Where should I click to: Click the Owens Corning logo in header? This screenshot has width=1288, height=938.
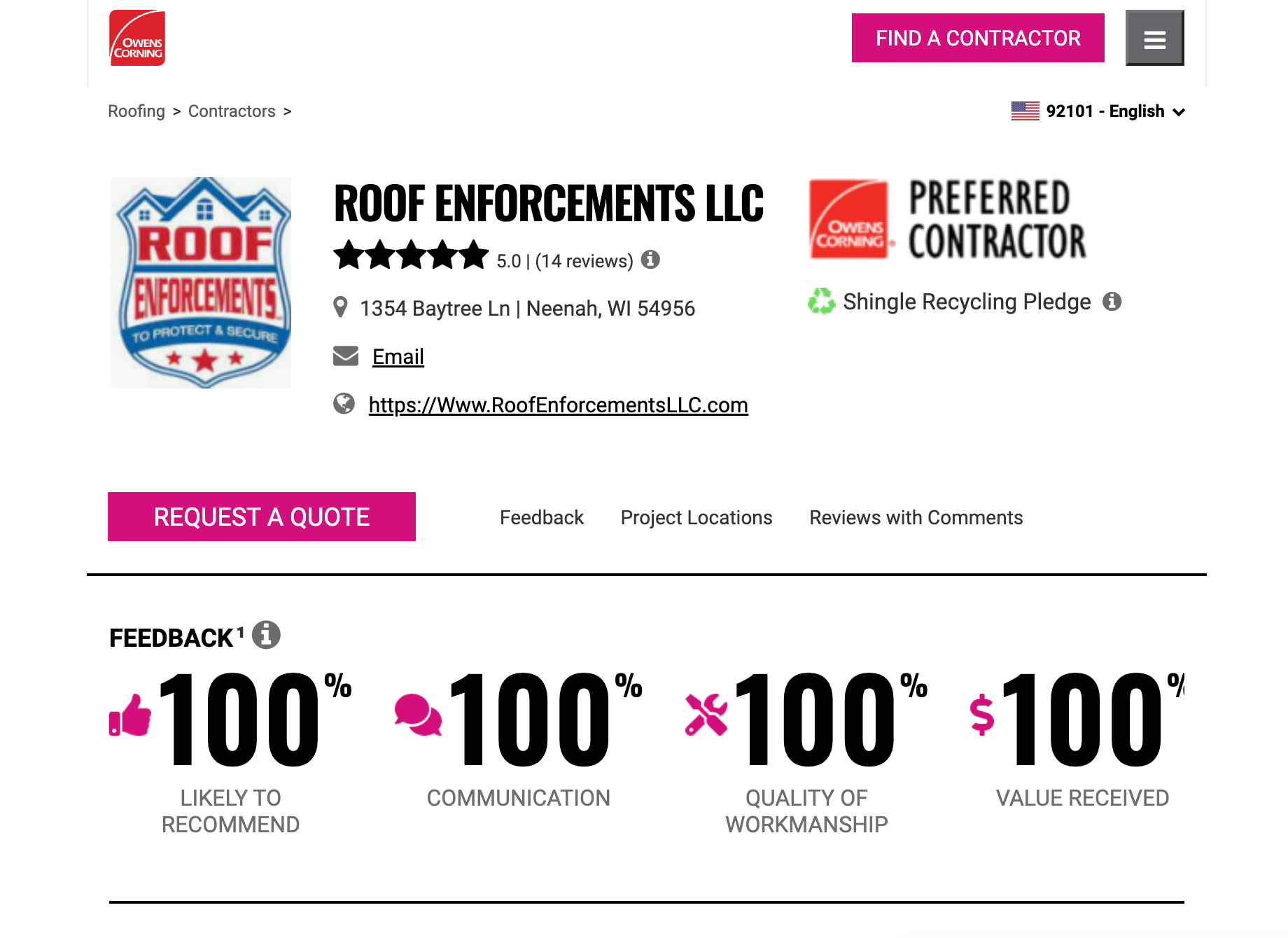[x=137, y=38]
